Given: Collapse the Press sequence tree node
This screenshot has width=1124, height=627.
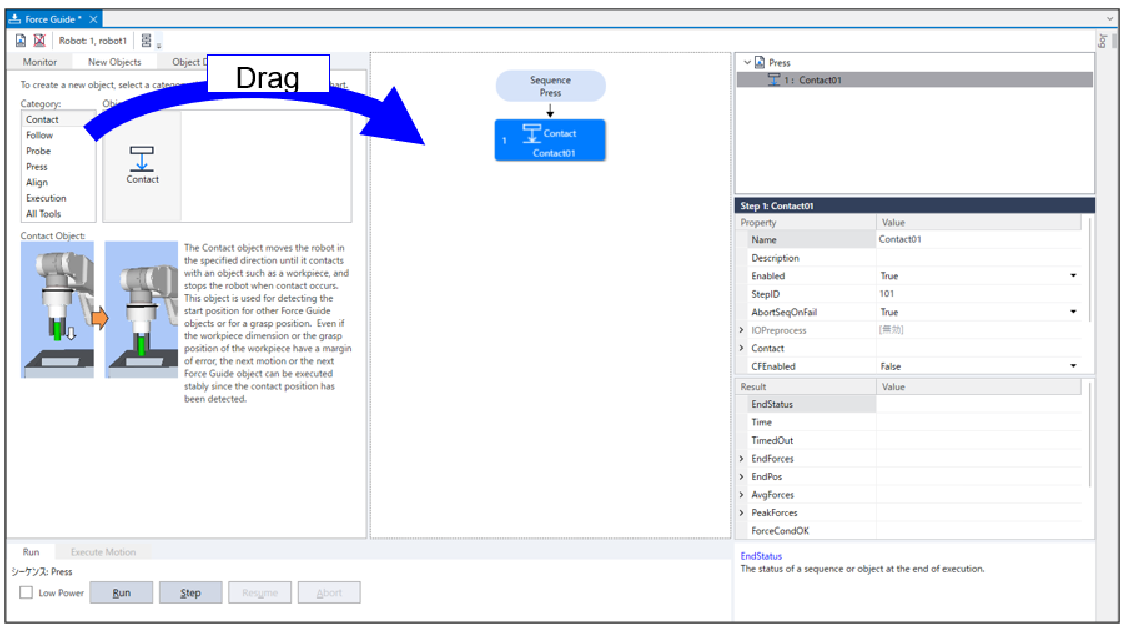Looking at the screenshot, I should [x=747, y=62].
